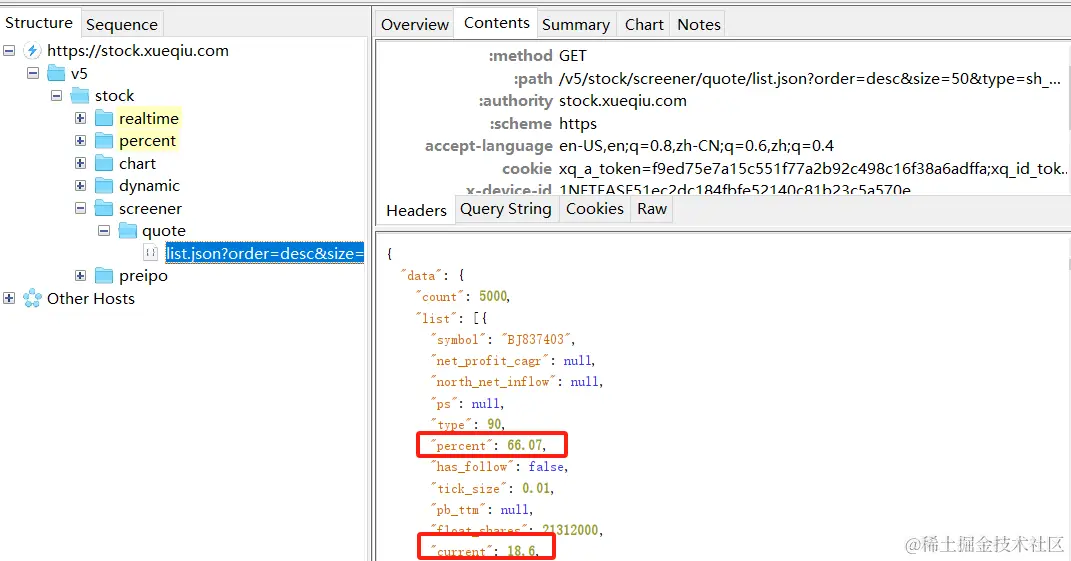The image size is (1071, 561).
Task: Open the Overview tab
Action: (415, 25)
